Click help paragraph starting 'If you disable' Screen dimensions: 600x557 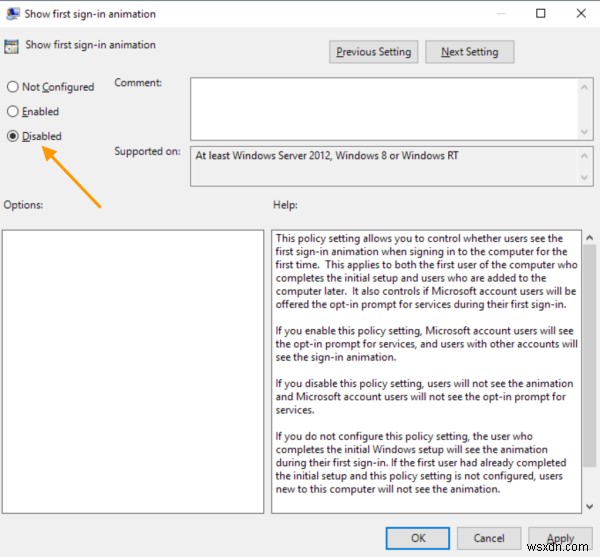point(424,396)
